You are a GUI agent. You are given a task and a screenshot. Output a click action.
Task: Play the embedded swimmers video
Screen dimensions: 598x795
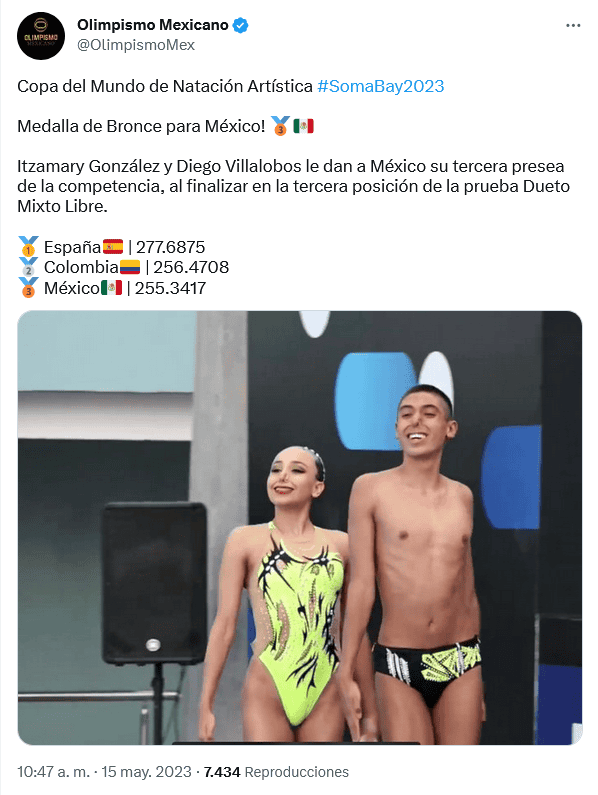[x=300, y=527]
